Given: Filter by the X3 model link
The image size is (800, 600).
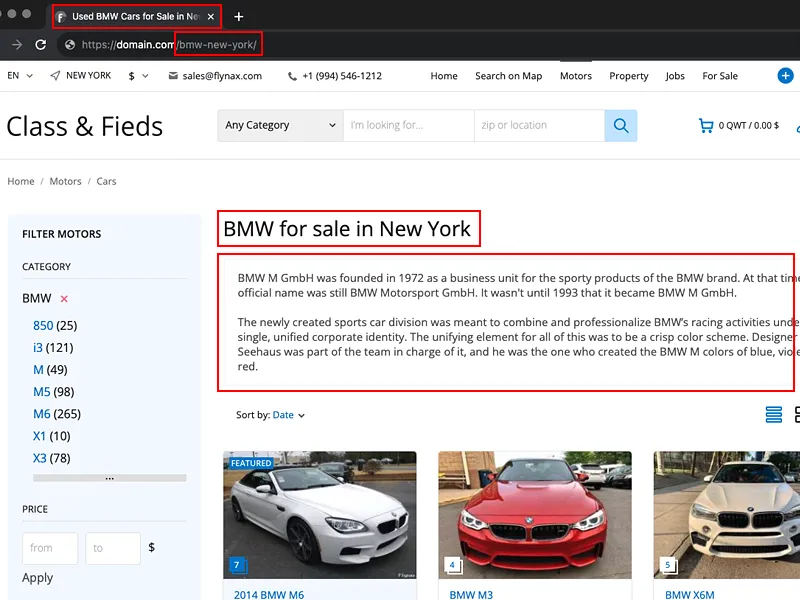Looking at the screenshot, I should tap(40, 458).
